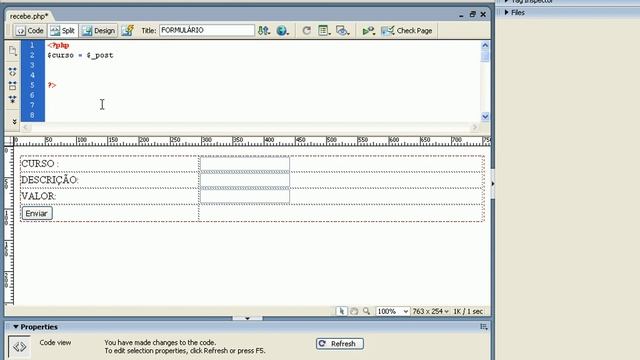Image resolution: width=640 pixels, height=360 pixels.
Task: Click the Check Page button
Action: 407,31
